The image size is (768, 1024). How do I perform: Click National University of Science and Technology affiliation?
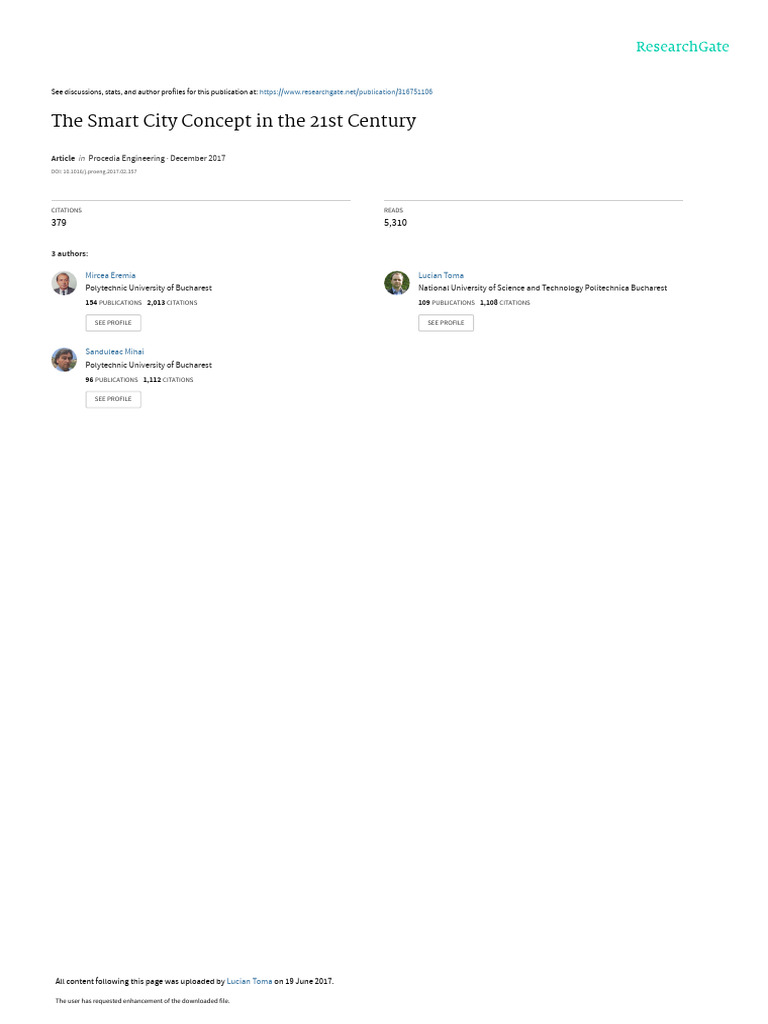(543, 288)
